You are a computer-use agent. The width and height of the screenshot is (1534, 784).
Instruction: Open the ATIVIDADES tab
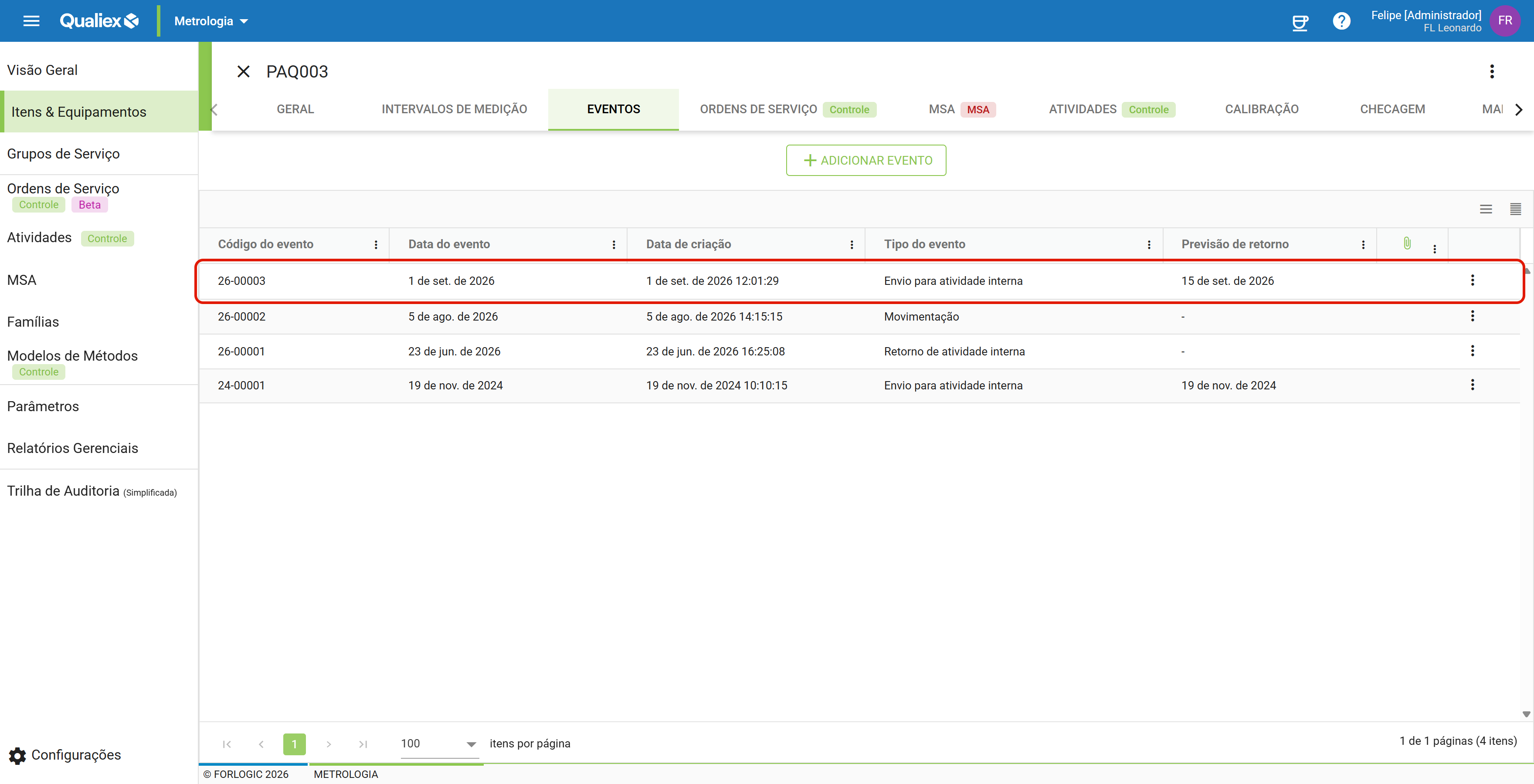(1111, 109)
